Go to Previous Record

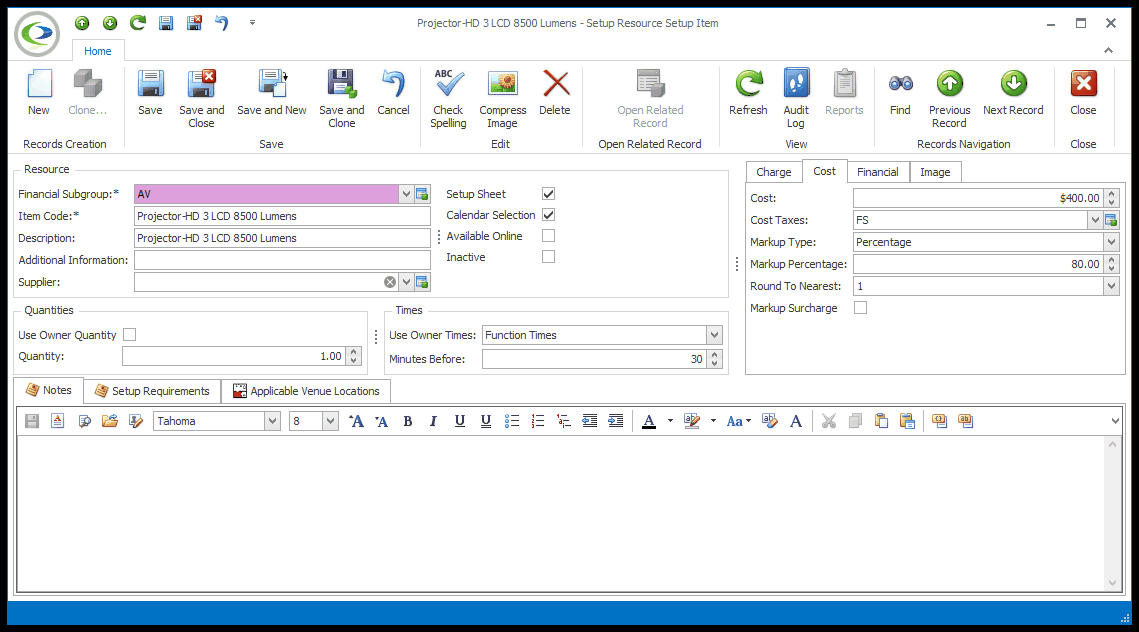[x=949, y=99]
